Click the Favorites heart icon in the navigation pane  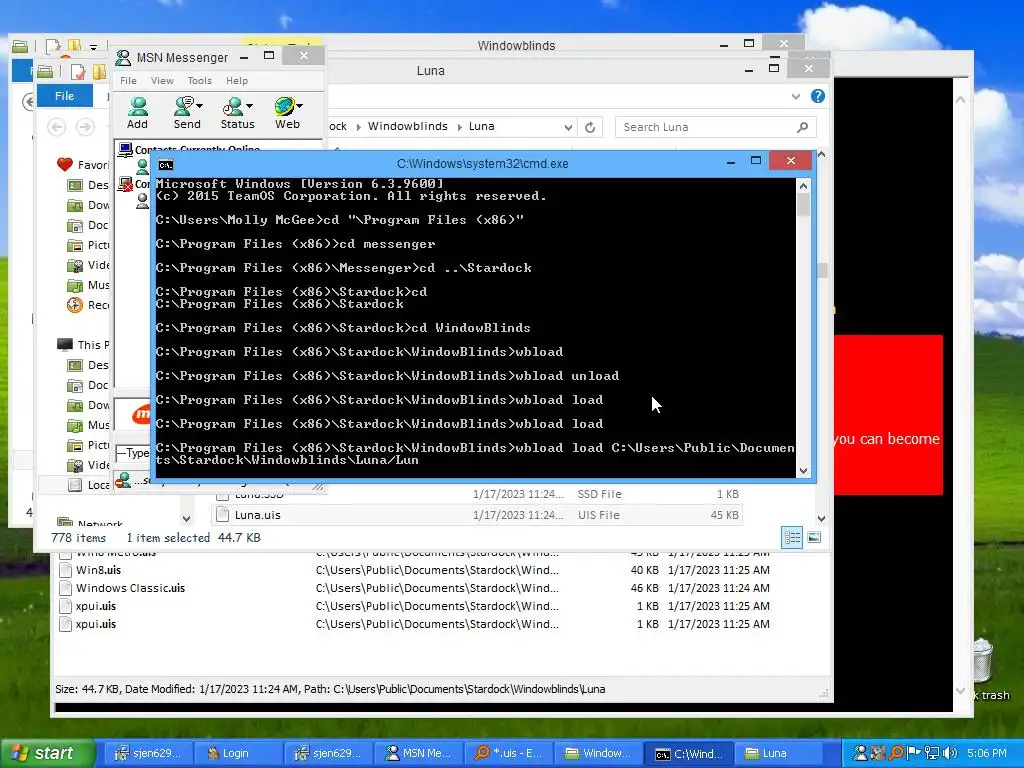[65, 165]
